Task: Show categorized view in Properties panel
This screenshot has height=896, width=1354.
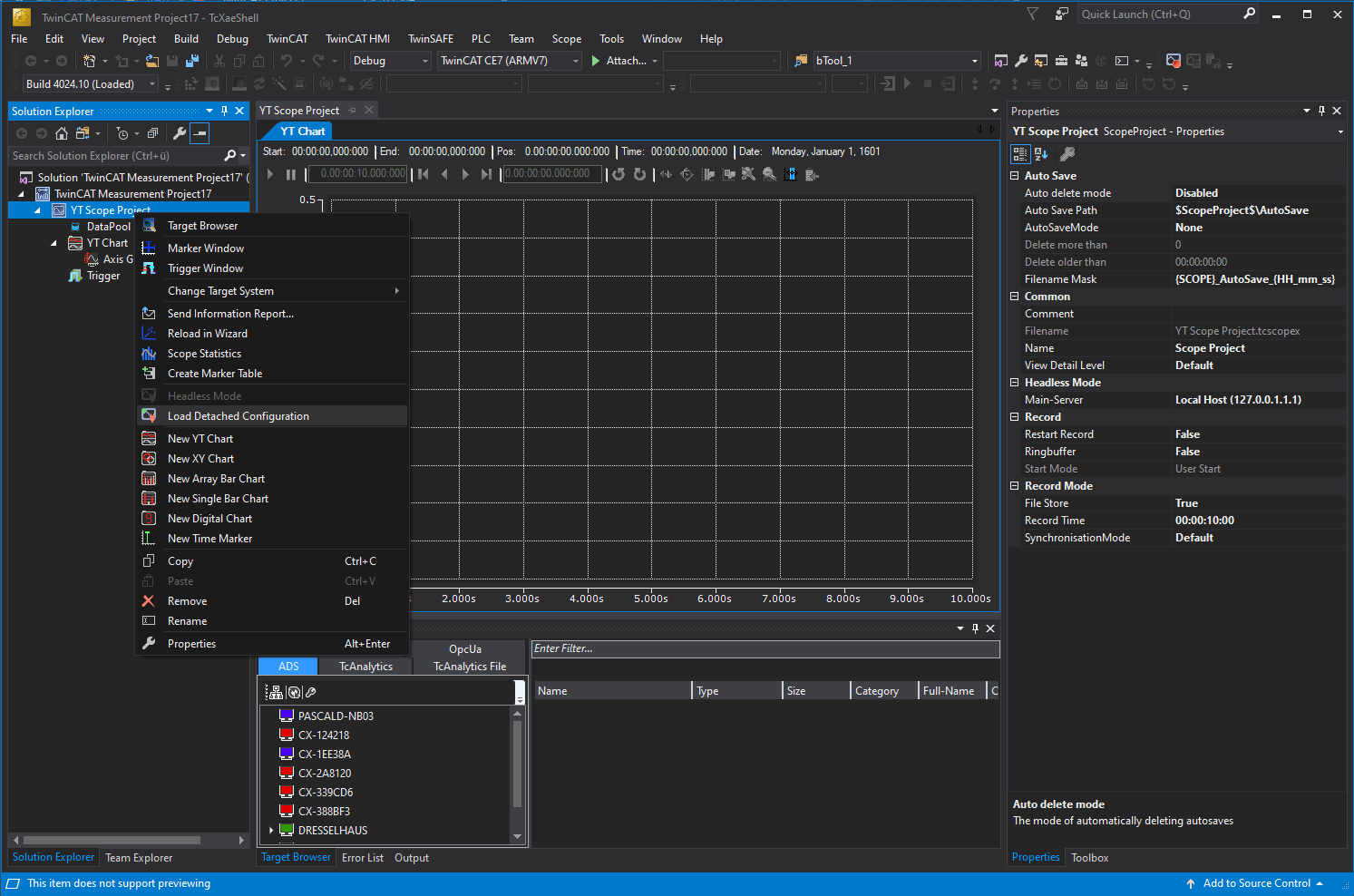Action: [x=1020, y=154]
